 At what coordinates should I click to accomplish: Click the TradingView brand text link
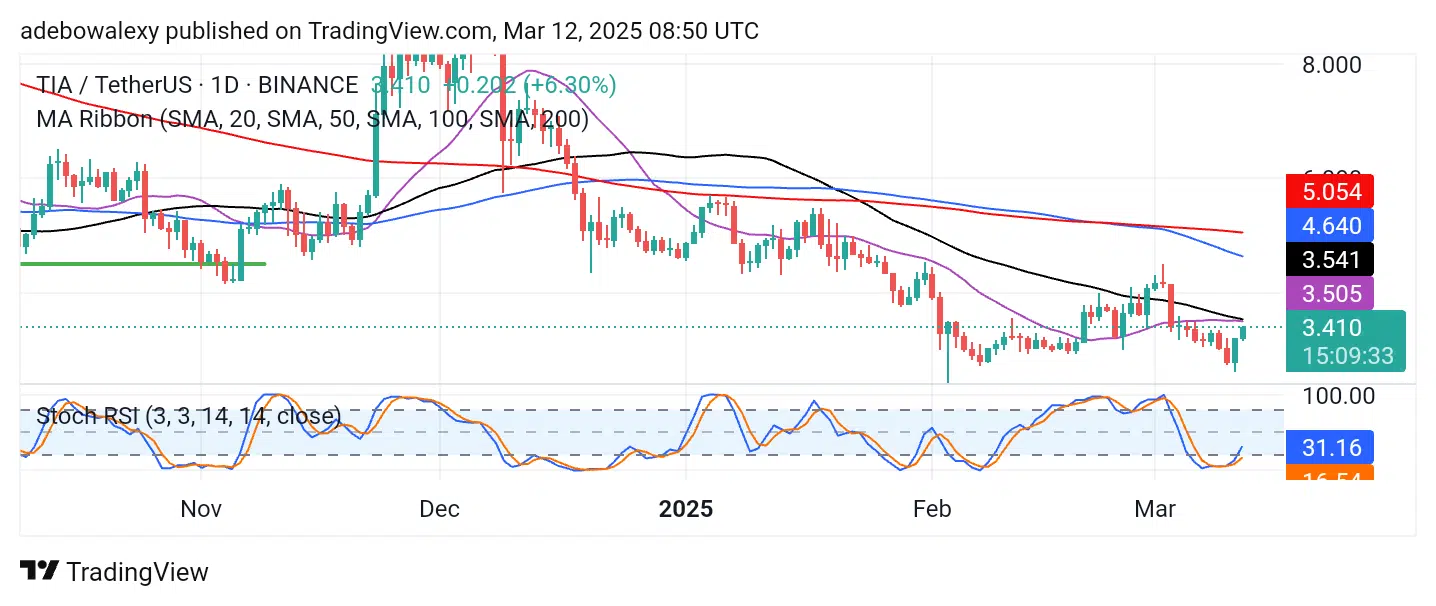click(x=137, y=572)
